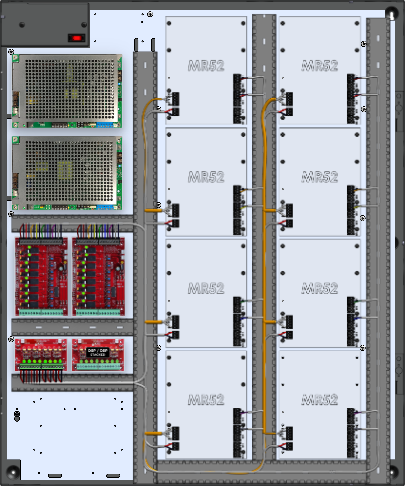406x486 pixels.
Task: Click the red rocker power switch
Action: click(x=77, y=38)
